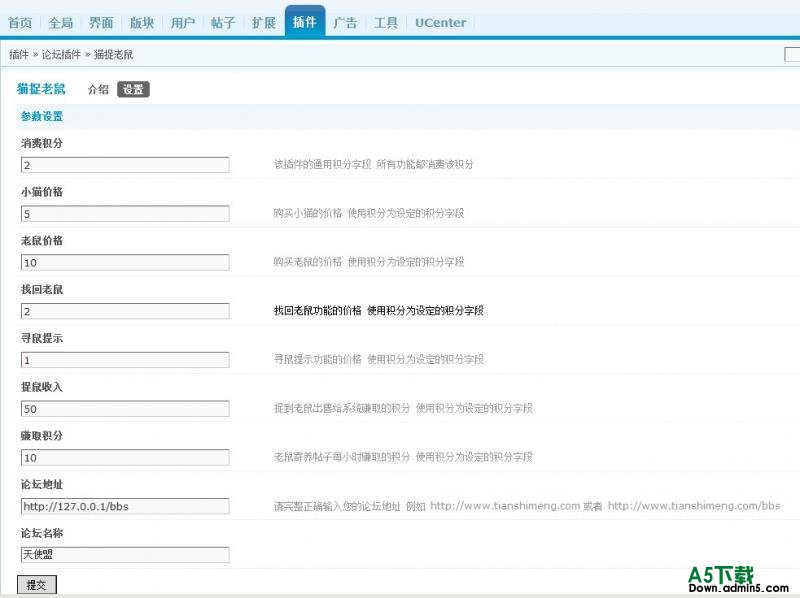The image size is (800, 598).
Task: Open the 广告 navigation tab
Action: pos(346,23)
